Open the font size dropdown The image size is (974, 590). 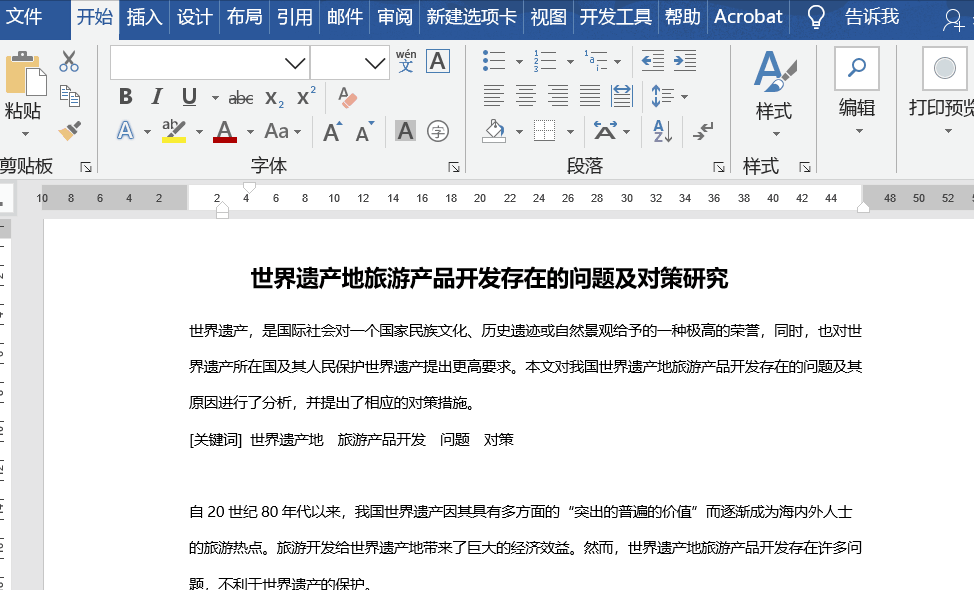pyautogui.click(x=375, y=63)
